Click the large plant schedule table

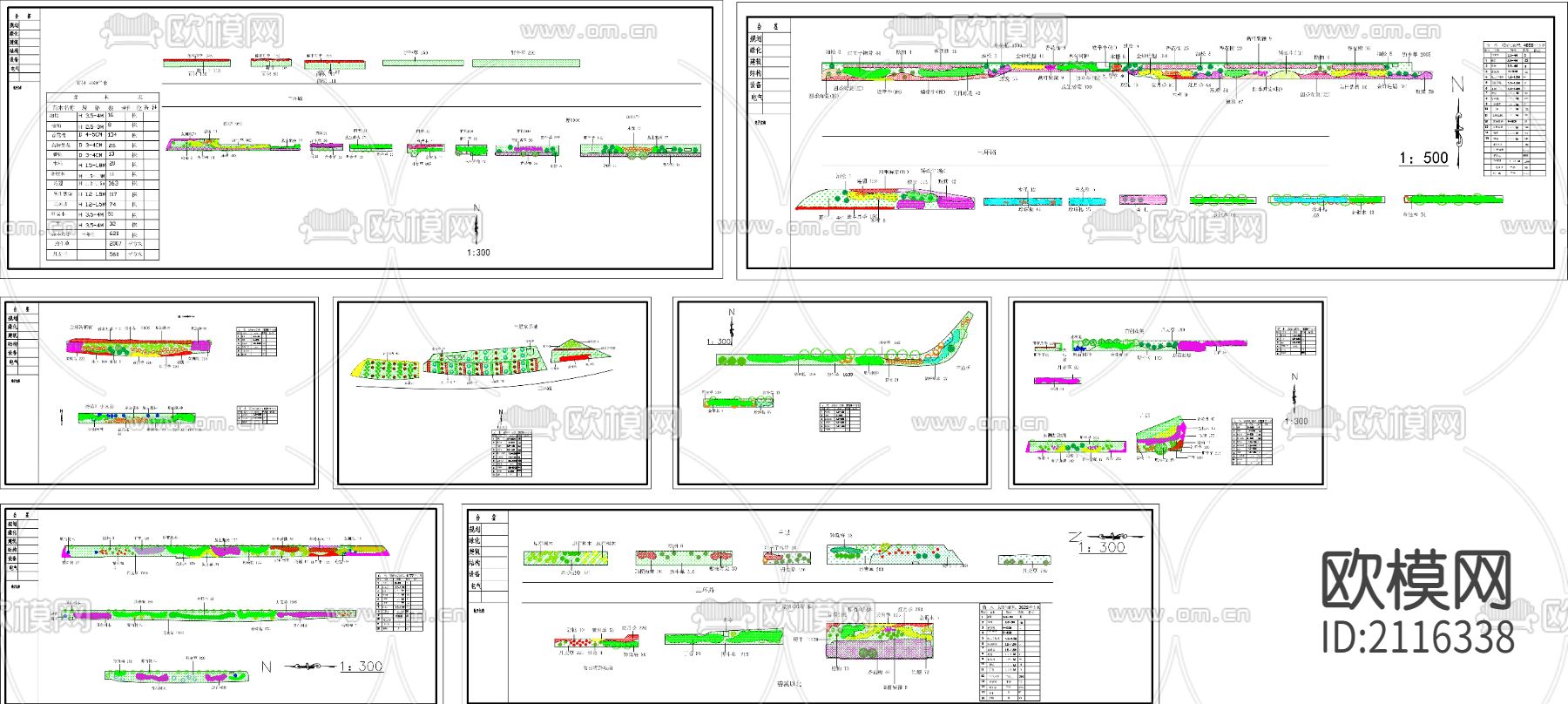(x=103, y=176)
